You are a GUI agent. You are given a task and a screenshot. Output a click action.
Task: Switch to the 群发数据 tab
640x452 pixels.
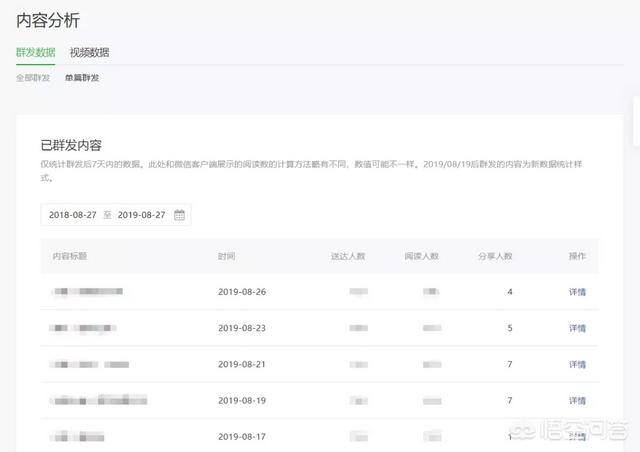tap(35, 52)
